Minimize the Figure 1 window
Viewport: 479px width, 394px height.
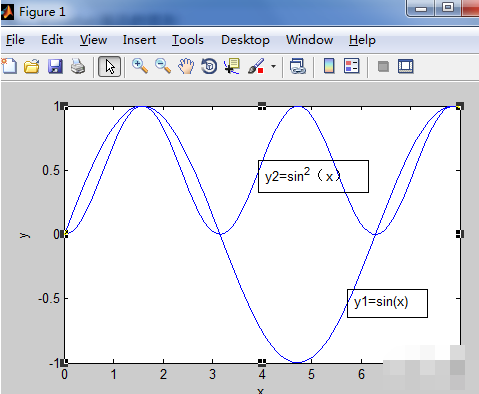point(421,8)
